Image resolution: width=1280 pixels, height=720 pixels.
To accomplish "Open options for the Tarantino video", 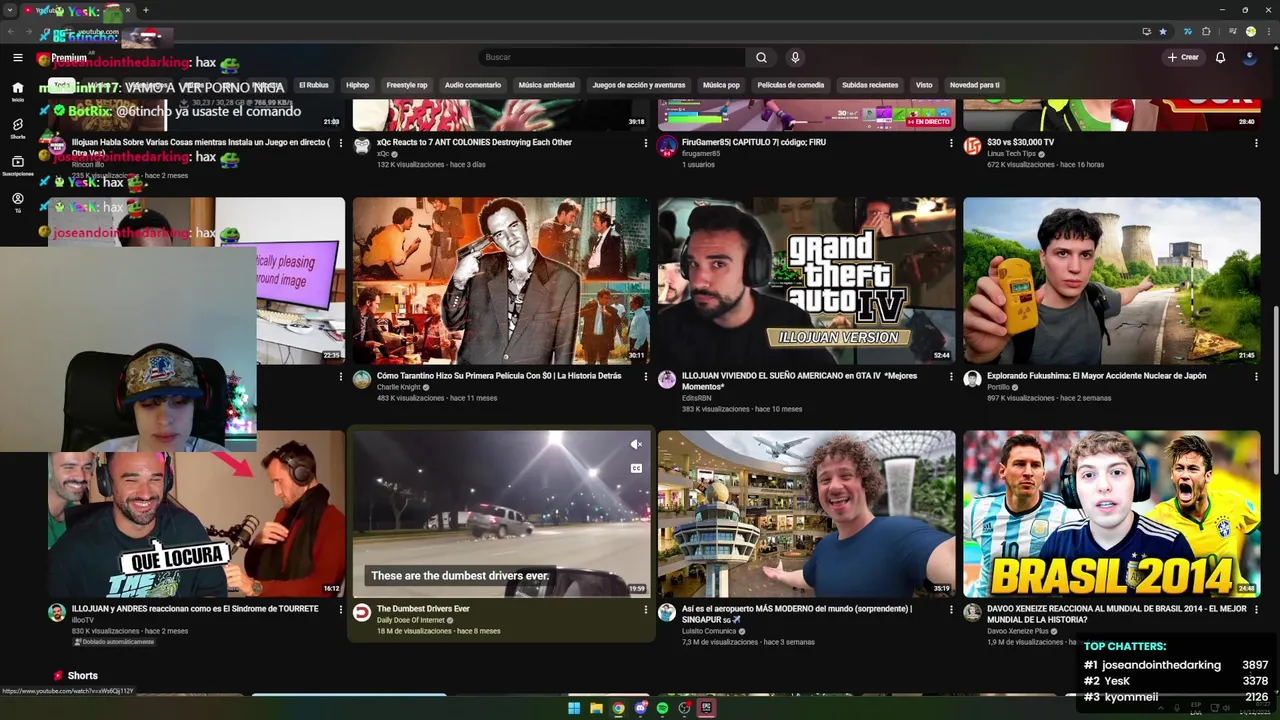I will [645, 377].
